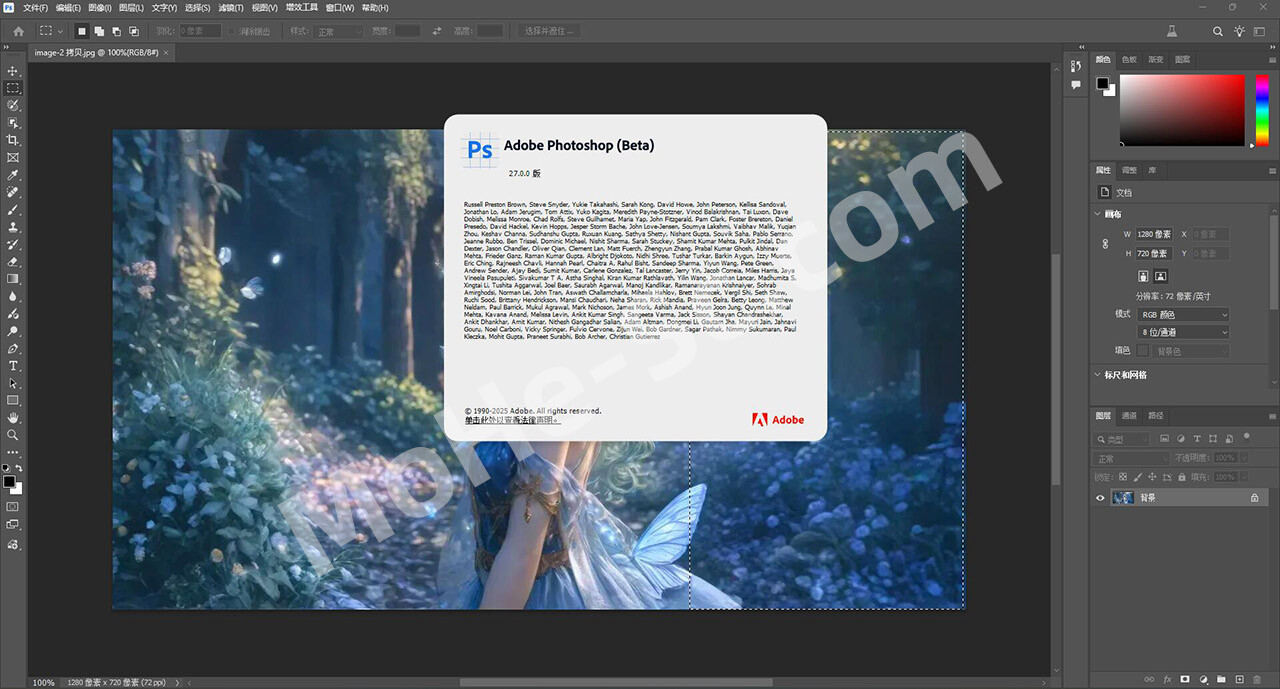The height and width of the screenshot is (689, 1280).
Task: Toggle the width-height link chain icon
Action: point(1105,244)
